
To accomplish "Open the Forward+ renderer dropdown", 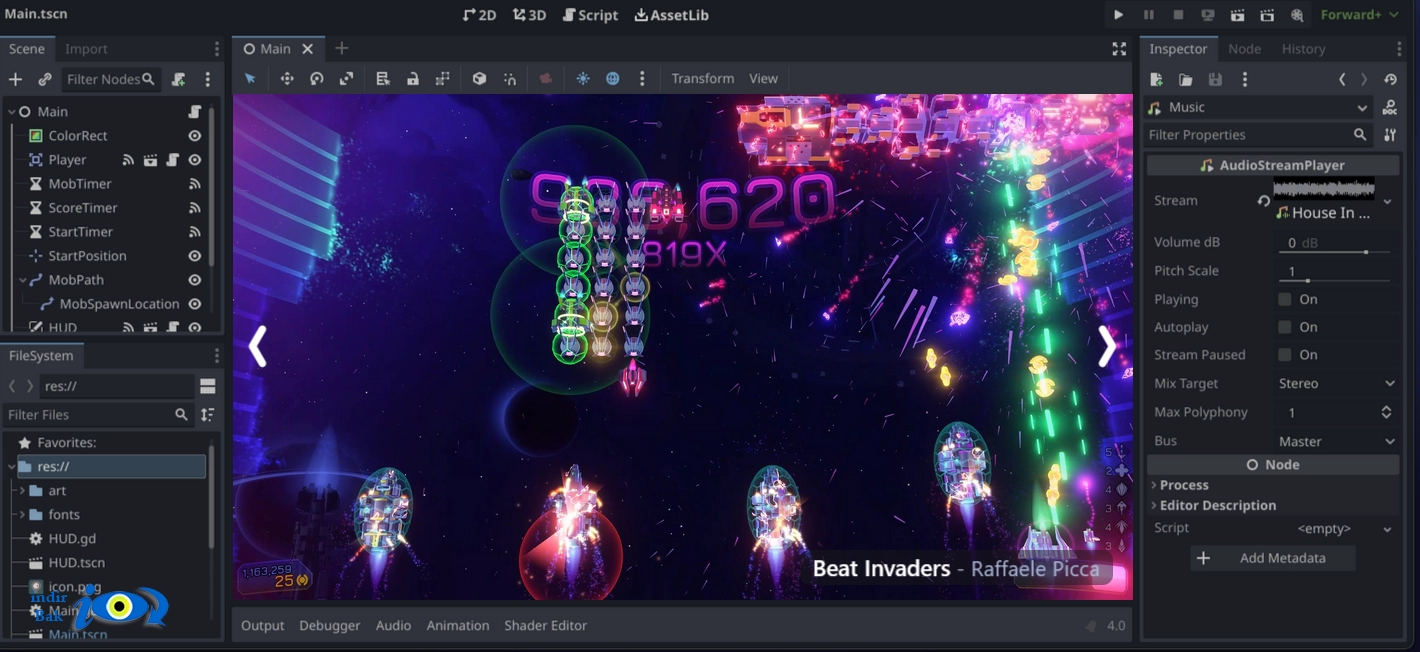I will coord(1360,15).
